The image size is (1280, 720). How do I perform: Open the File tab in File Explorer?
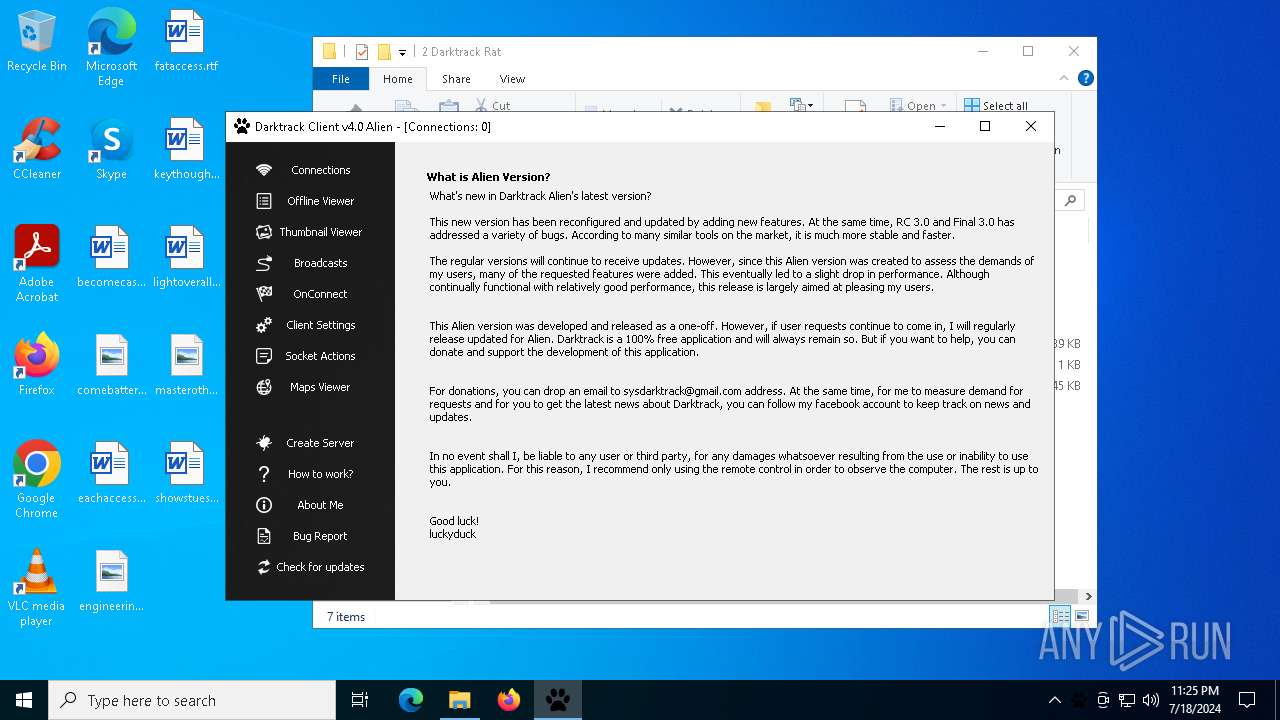coord(341,79)
